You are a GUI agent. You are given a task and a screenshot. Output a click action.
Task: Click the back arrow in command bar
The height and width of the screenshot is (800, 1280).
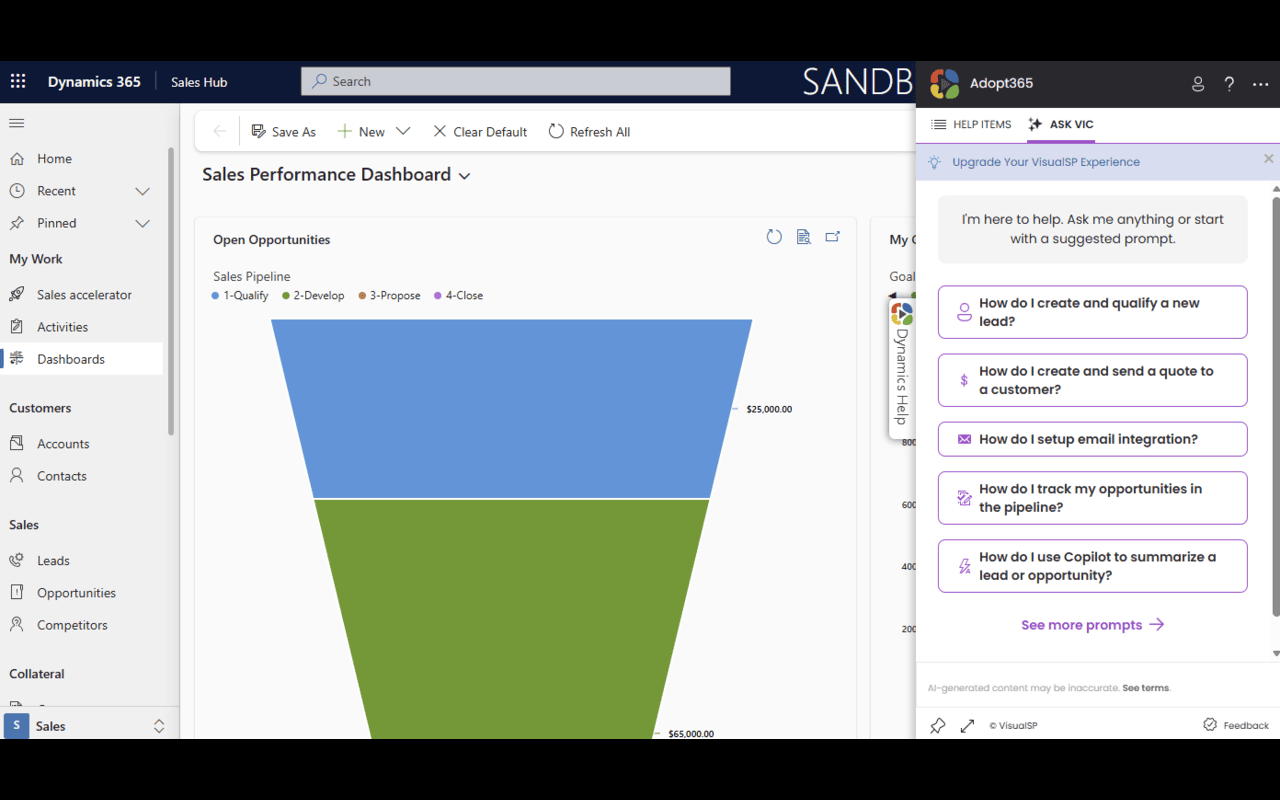click(x=220, y=131)
